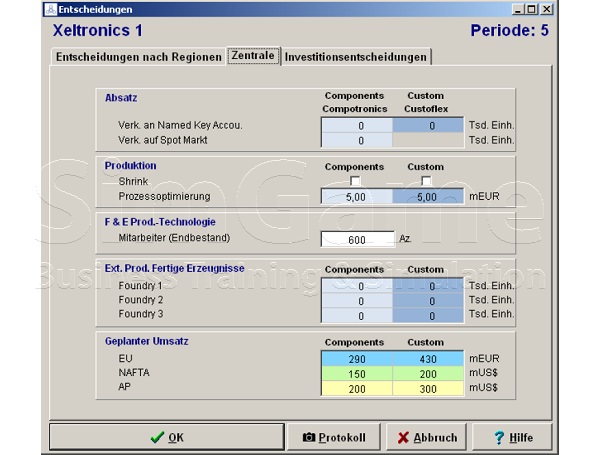Screen dimensions: 600x455
Task: Click the Mitarbeiter (Endbestand) label
Action: 174,238
